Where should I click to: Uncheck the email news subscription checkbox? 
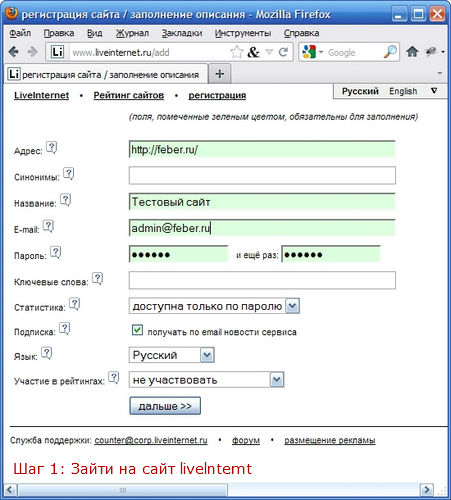pos(137,330)
